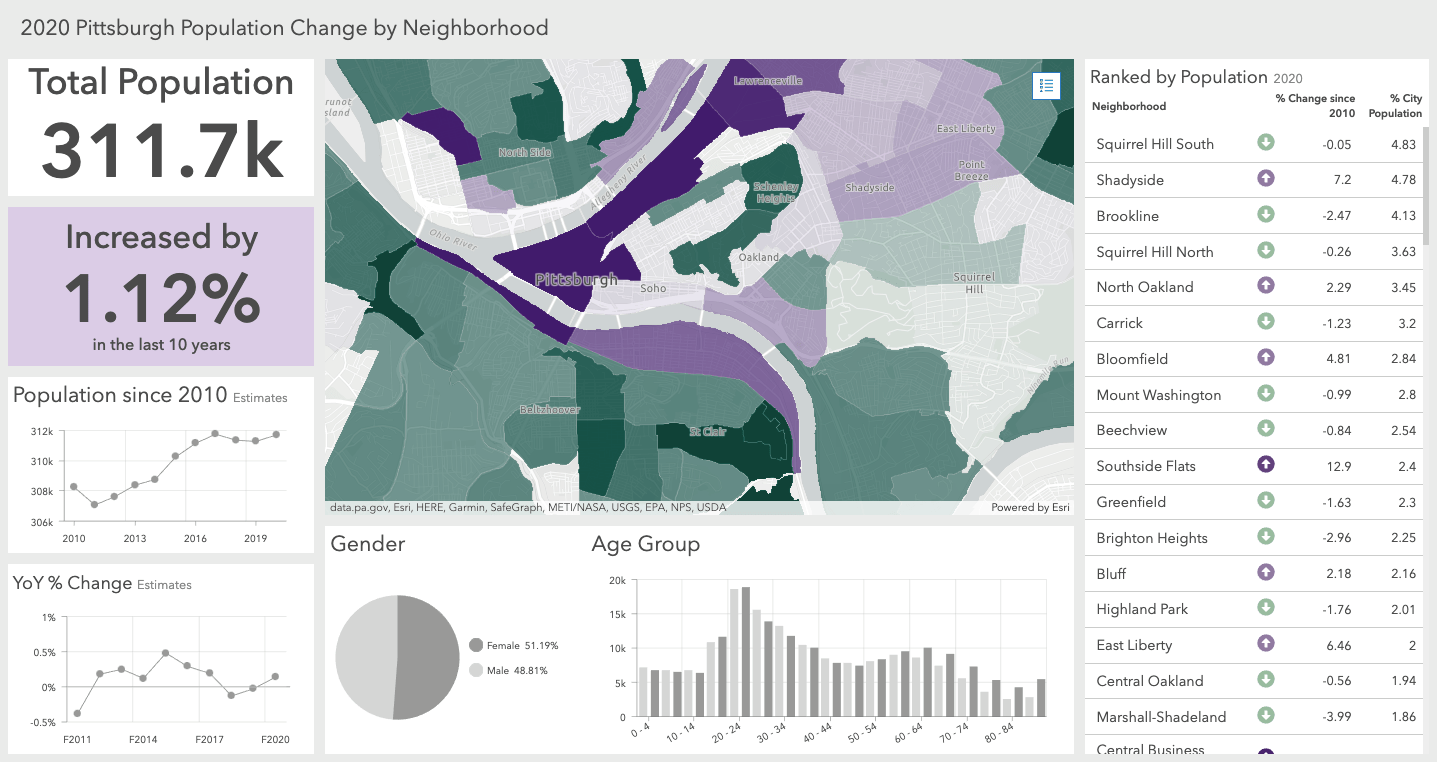Image resolution: width=1437 pixels, height=762 pixels.
Task: Click the Increased by 1.12% panel
Action: coord(160,286)
